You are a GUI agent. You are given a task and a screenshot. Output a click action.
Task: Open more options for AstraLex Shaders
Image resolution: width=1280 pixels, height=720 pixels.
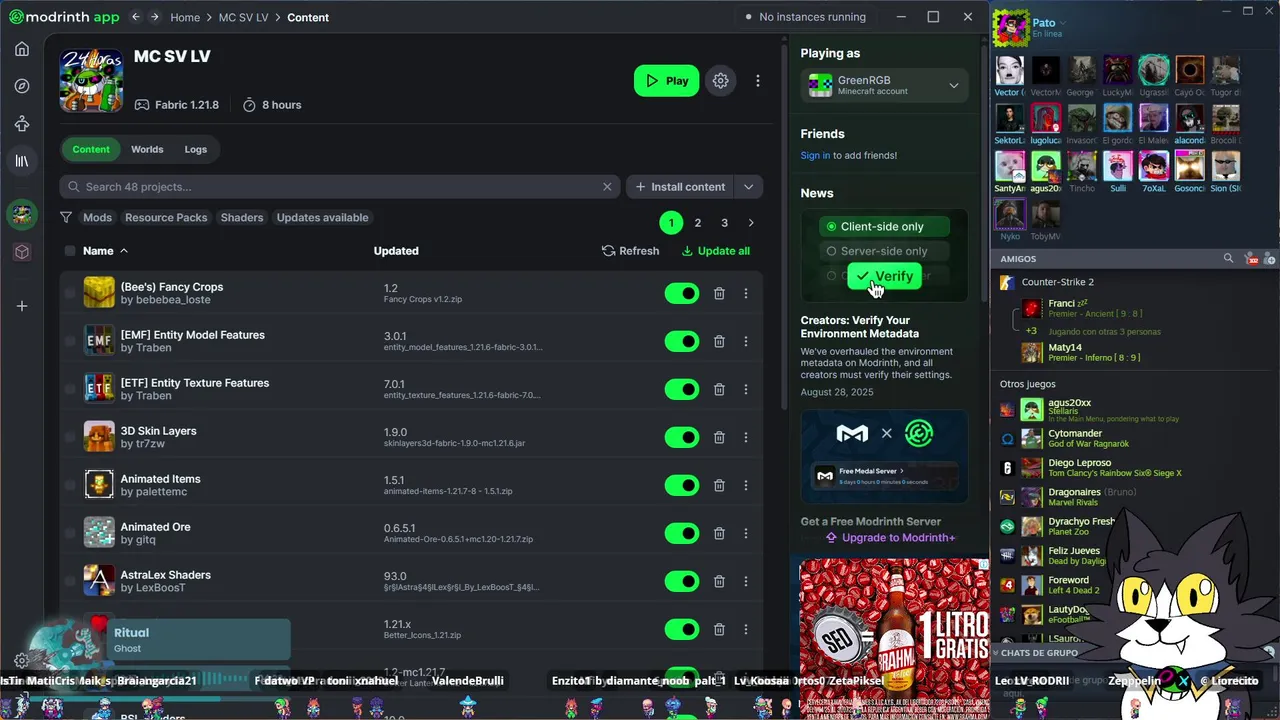click(746, 581)
